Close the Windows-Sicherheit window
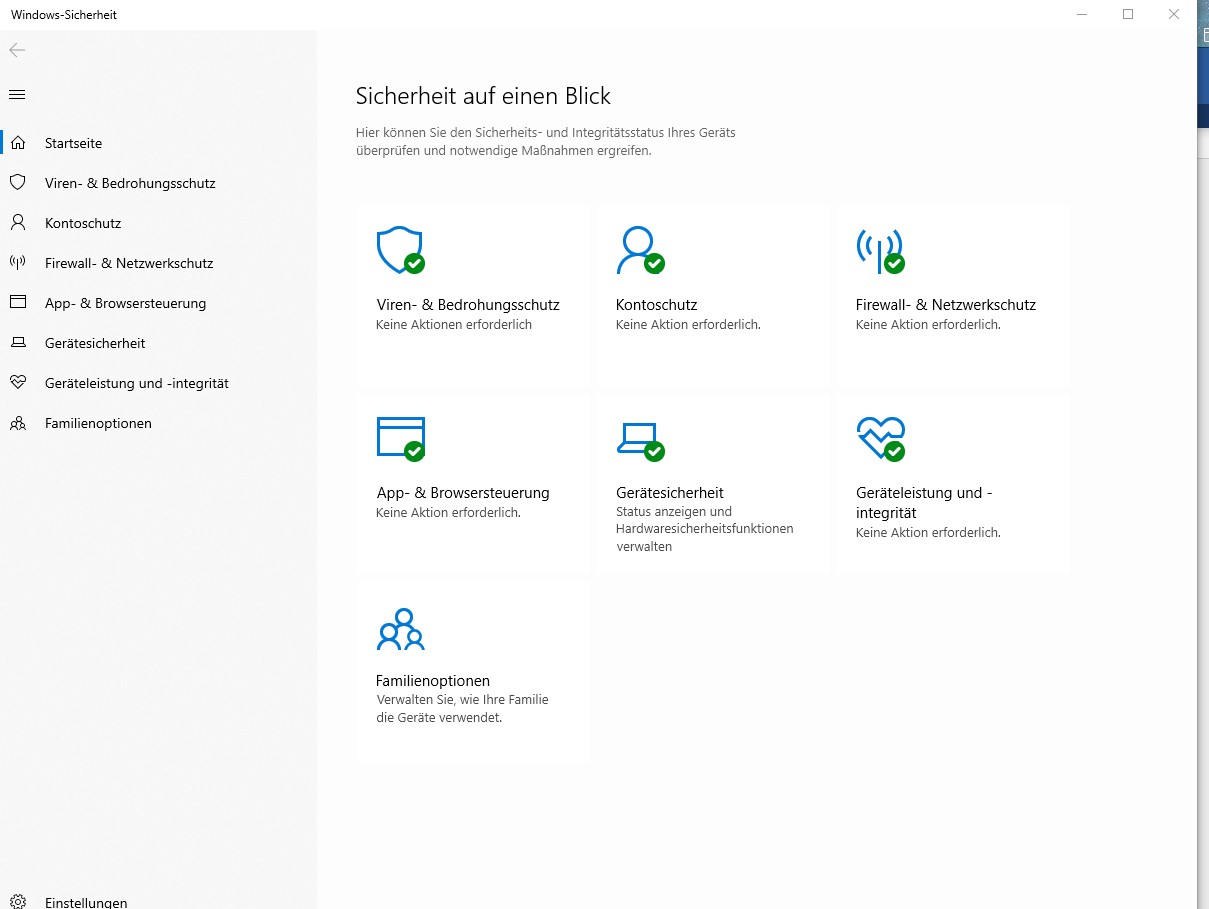Viewport: 1209px width, 909px height. (1174, 14)
